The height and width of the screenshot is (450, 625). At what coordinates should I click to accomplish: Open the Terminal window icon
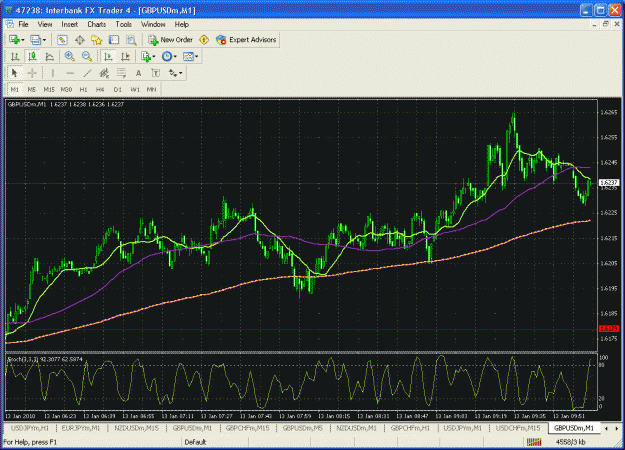click(x=114, y=40)
